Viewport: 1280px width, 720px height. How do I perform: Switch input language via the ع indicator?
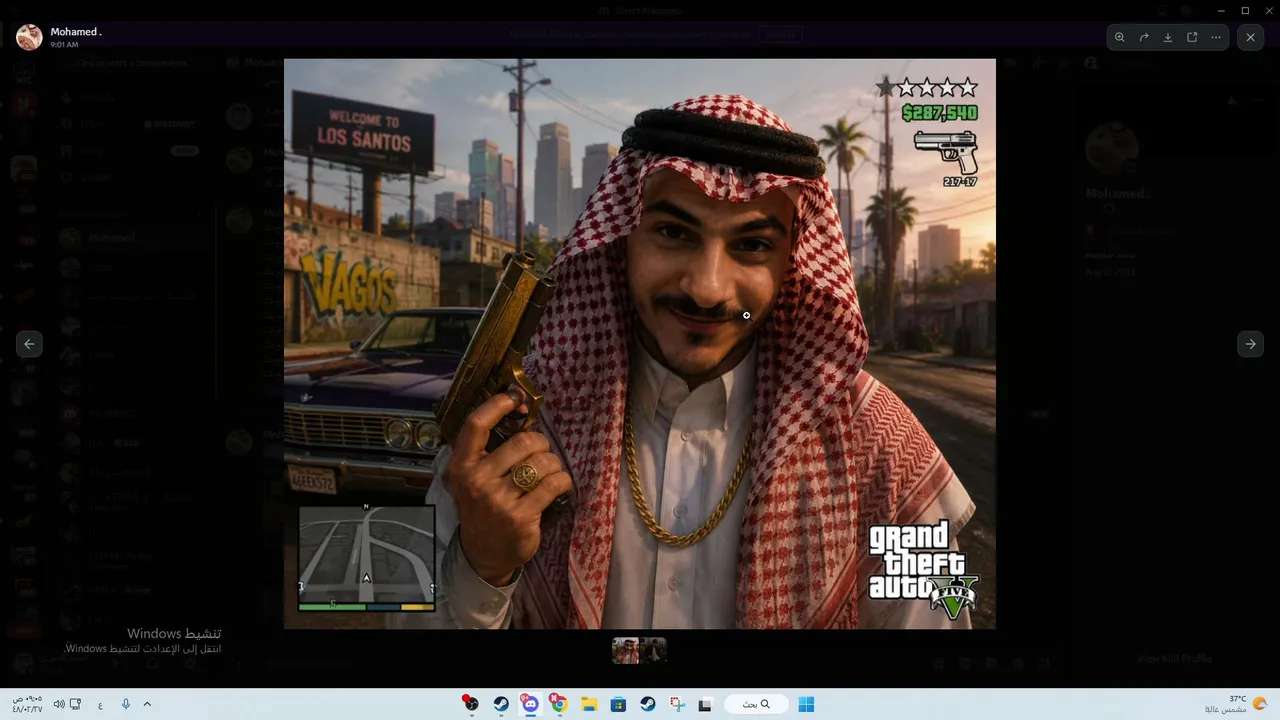pyautogui.click(x=100, y=704)
